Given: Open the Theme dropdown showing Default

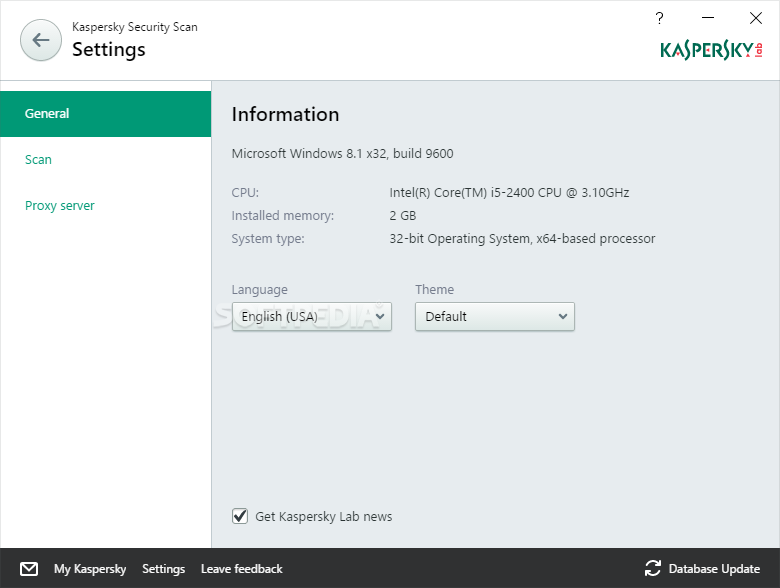Looking at the screenshot, I should click(495, 316).
